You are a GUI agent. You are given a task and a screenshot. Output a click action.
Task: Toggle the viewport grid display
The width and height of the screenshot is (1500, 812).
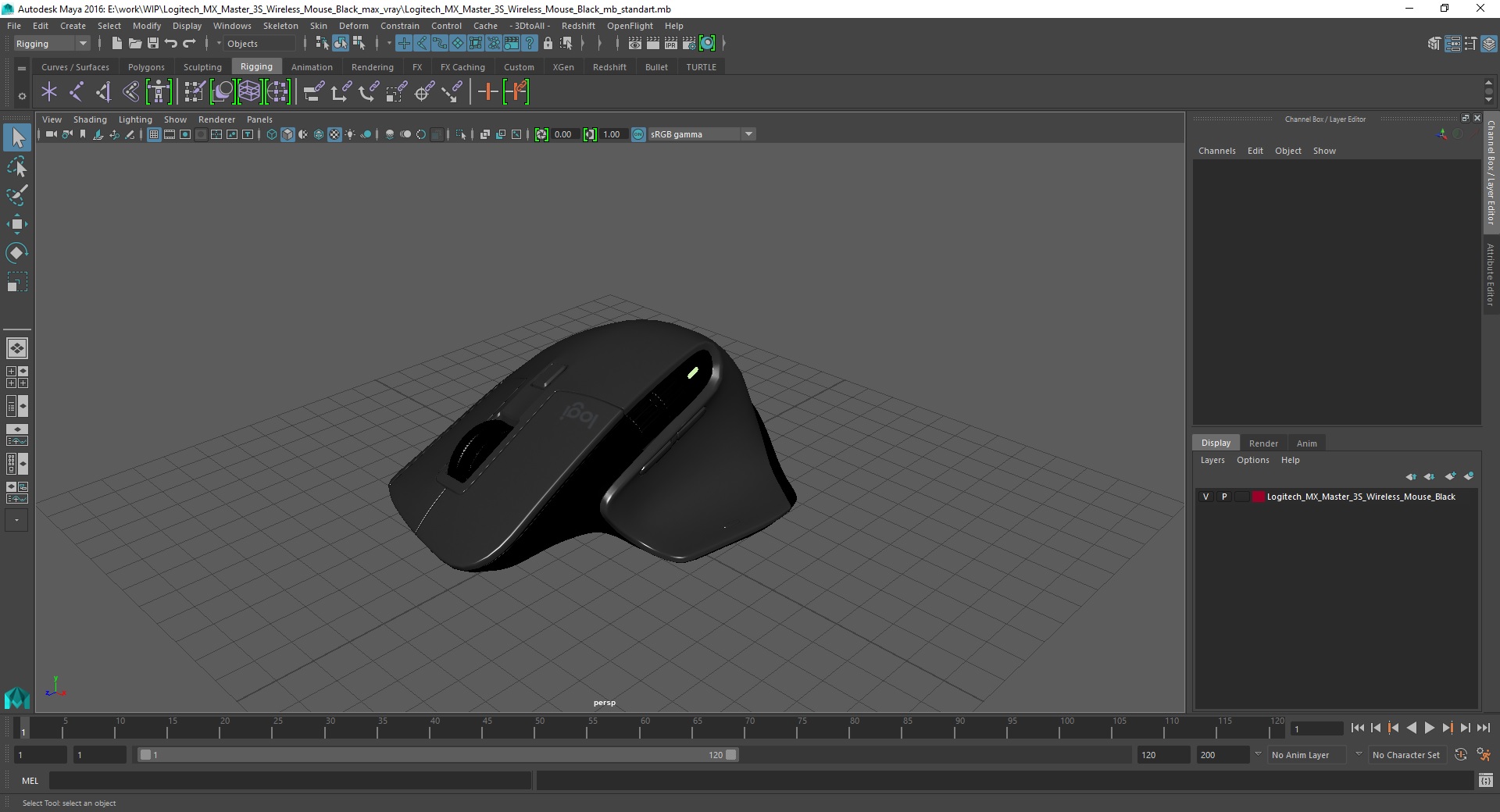click(x=154, y=134)
